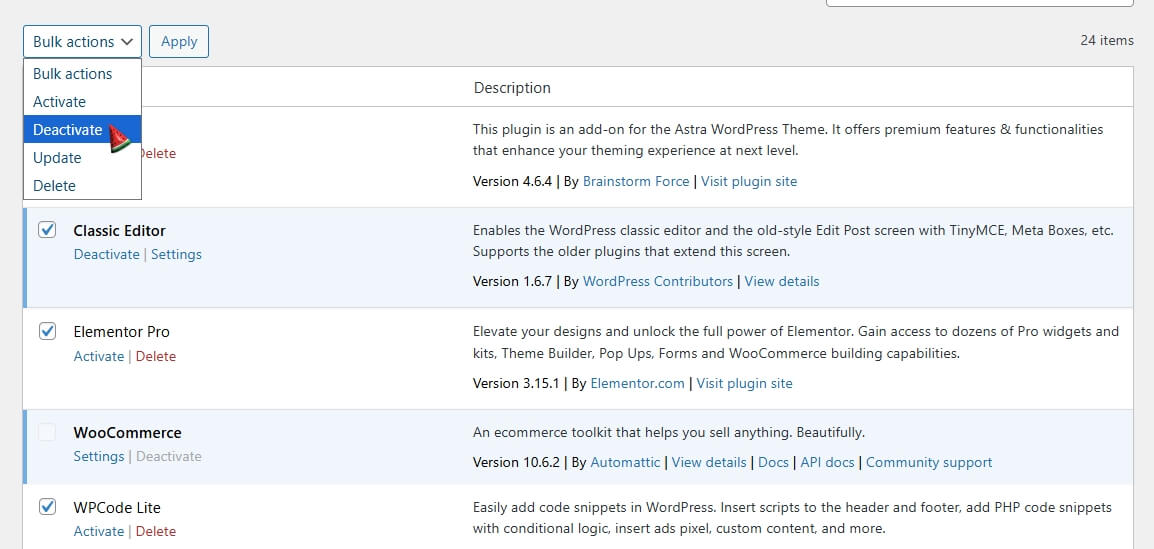1154x549 pixels.
Task: Open Brainstorm Force author link
Action: point(636,181)
